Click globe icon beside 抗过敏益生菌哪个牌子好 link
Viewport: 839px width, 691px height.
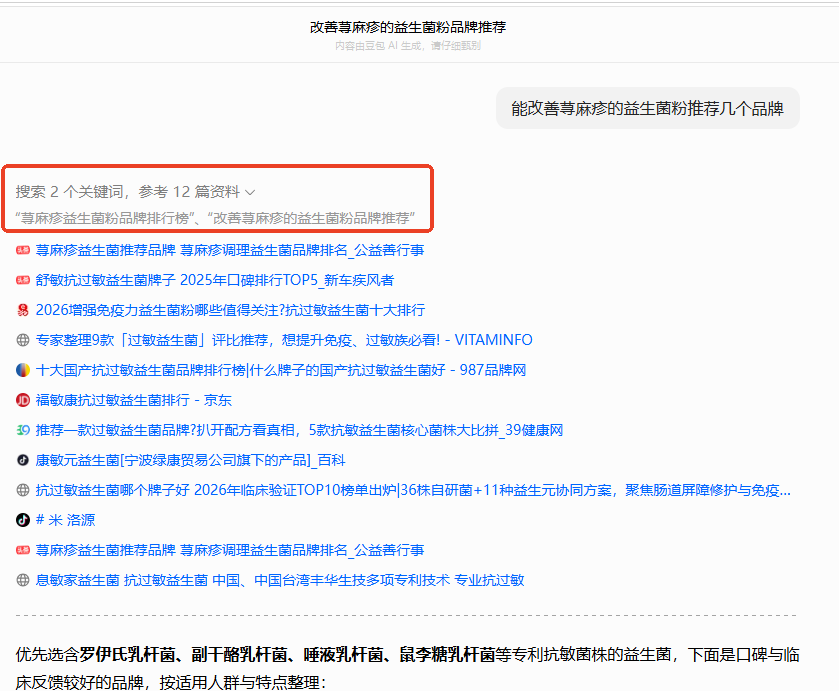click(22, 490)
